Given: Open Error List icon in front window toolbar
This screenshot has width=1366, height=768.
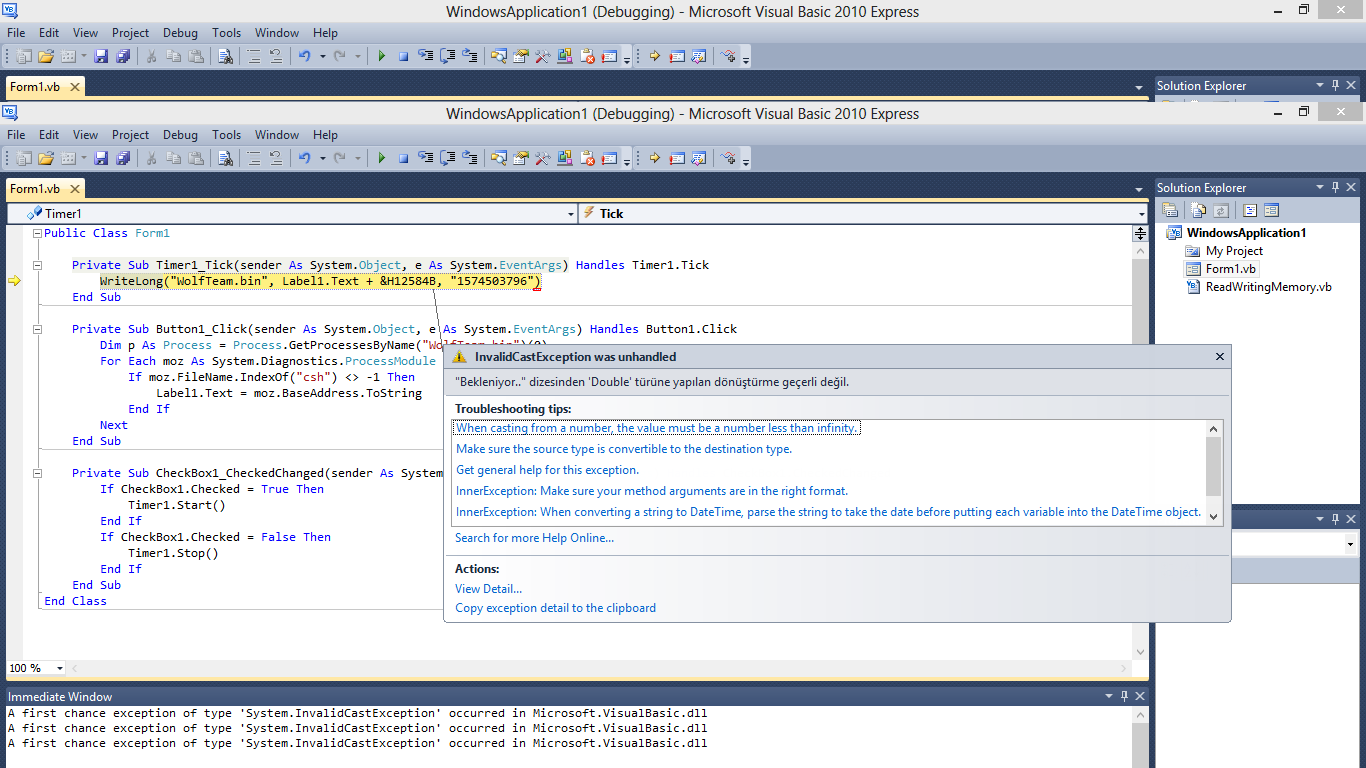Looking at the screenshot, I should click(587, 158).
